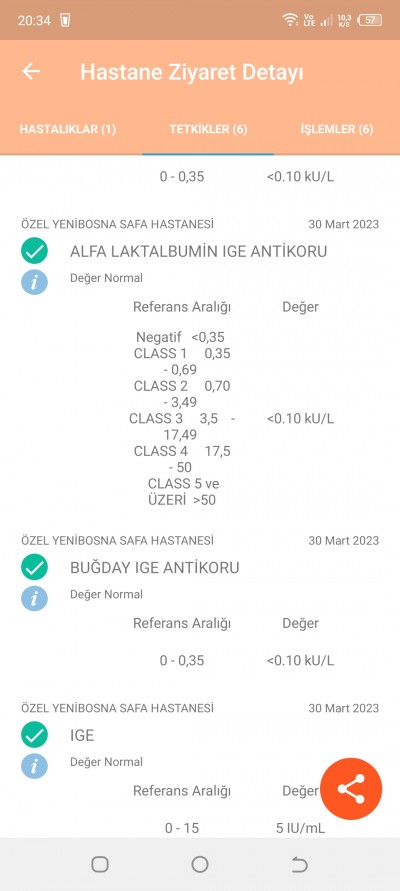
Task: Tap the Wi-Fi status icon
Action: click(x=290, y=20)
